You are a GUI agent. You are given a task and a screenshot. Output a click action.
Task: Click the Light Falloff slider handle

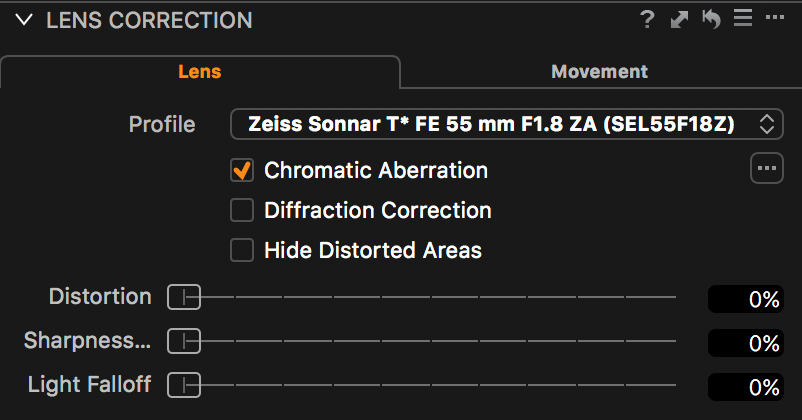click(x=184, y=385)
